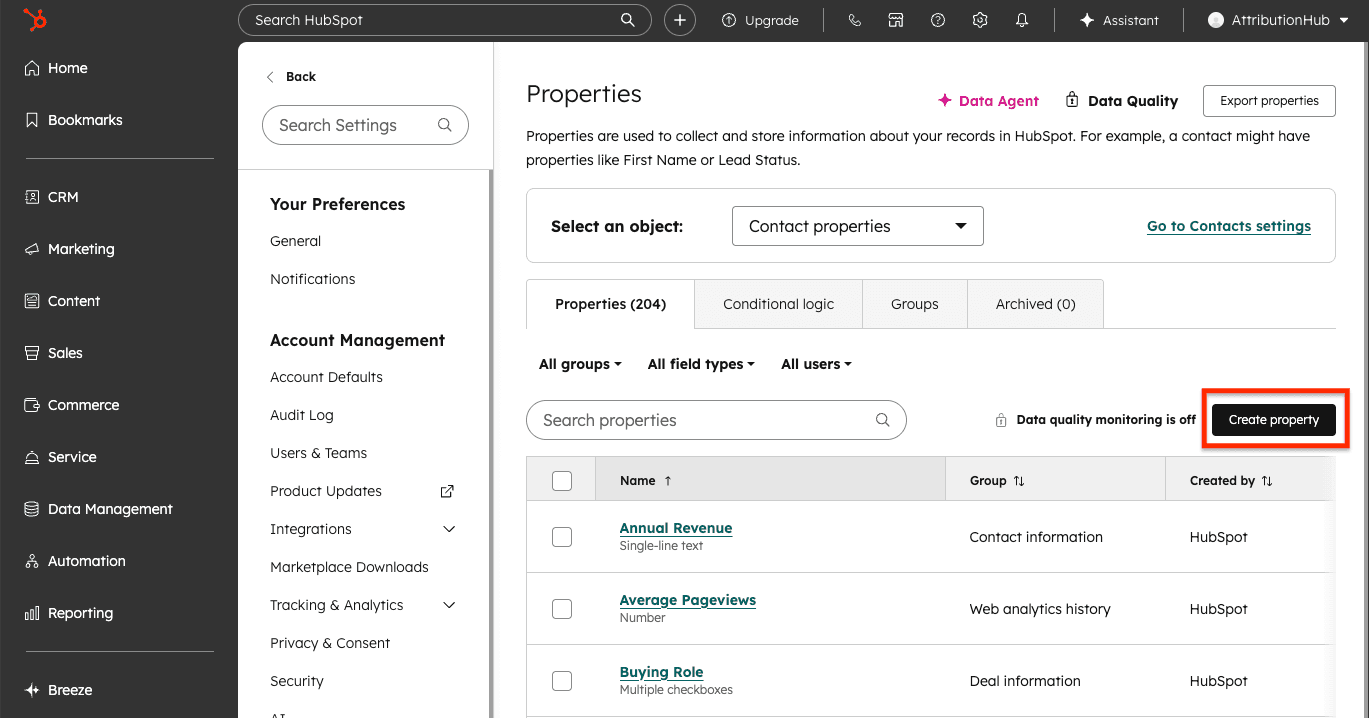Open the Contact properties object selector
The image size is (1369, 718).
[x=857, y=226]
